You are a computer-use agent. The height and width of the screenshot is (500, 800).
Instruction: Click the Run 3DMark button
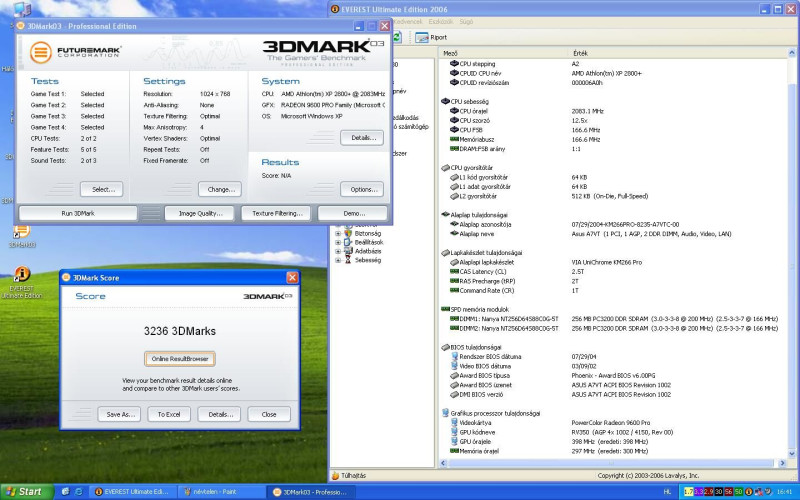[x=78, y=213]
